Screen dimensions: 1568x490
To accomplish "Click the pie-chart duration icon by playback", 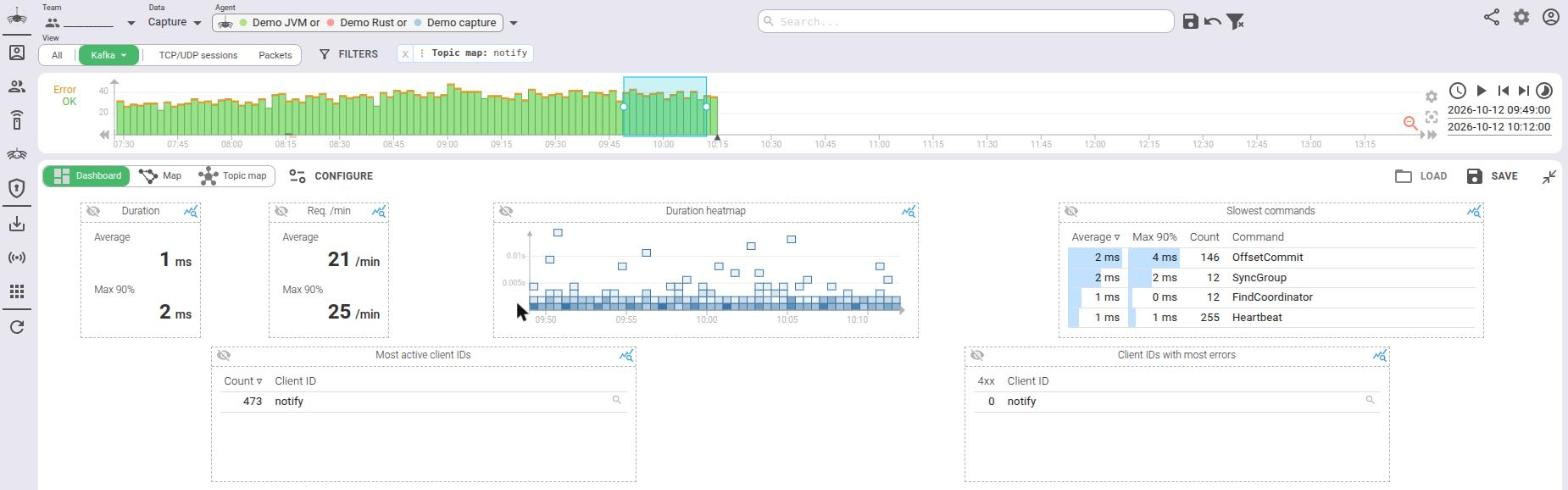I will [1544, 91].
